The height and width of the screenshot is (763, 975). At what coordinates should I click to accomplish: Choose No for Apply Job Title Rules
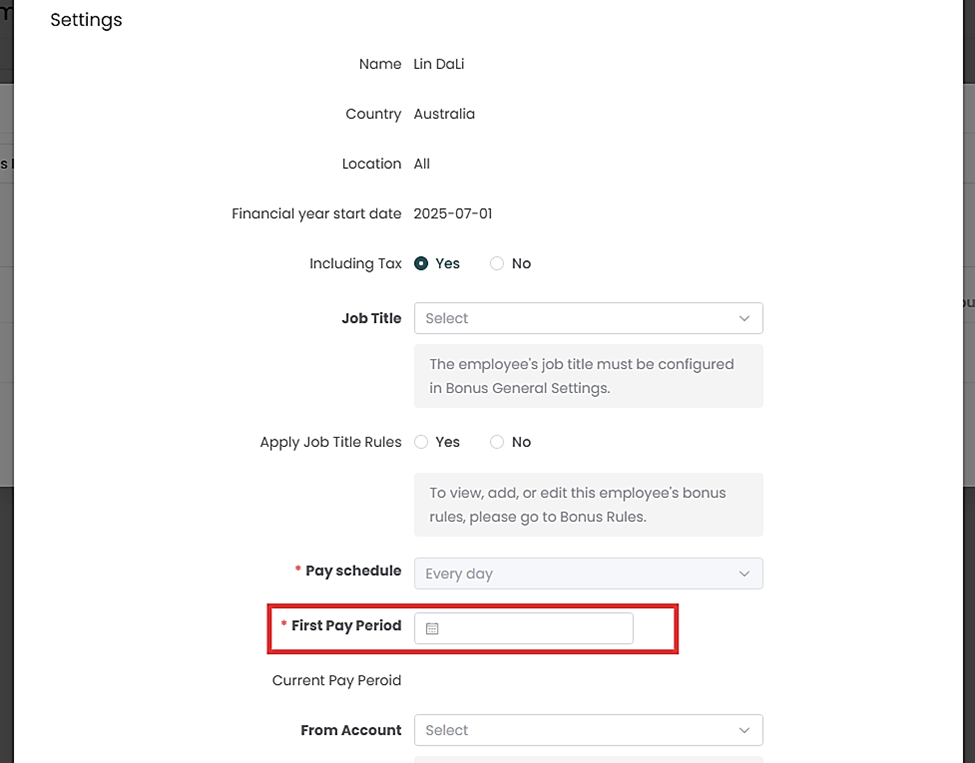497,442
